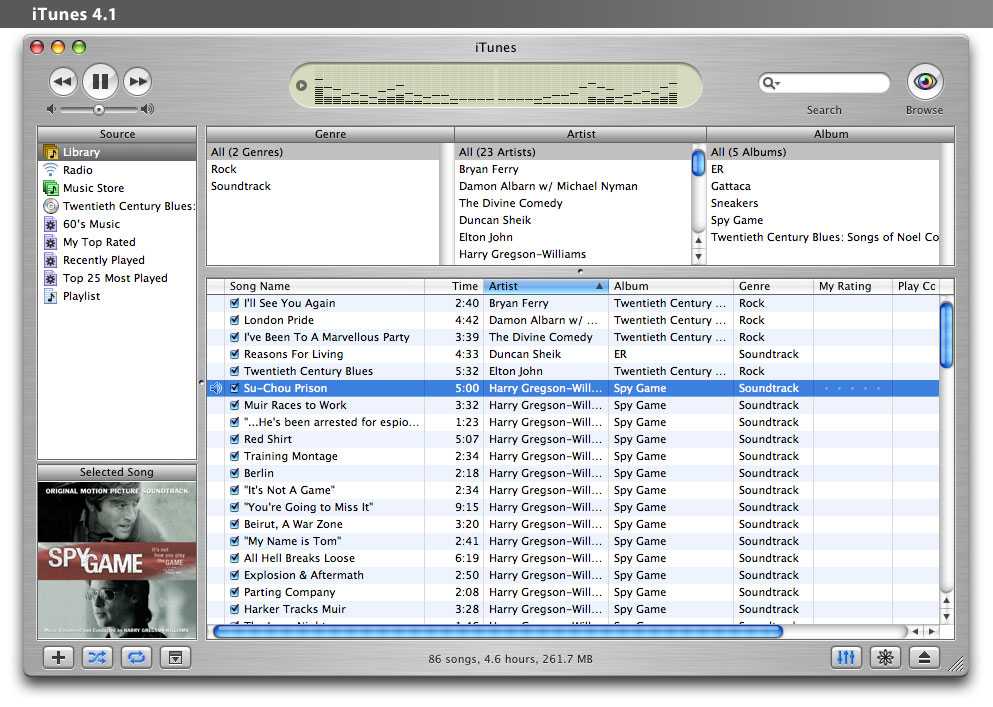Image resolution: width=993 pixels, height=707 pixels.
Task: Open the Recently Played smart playlist
Action: 117,260
